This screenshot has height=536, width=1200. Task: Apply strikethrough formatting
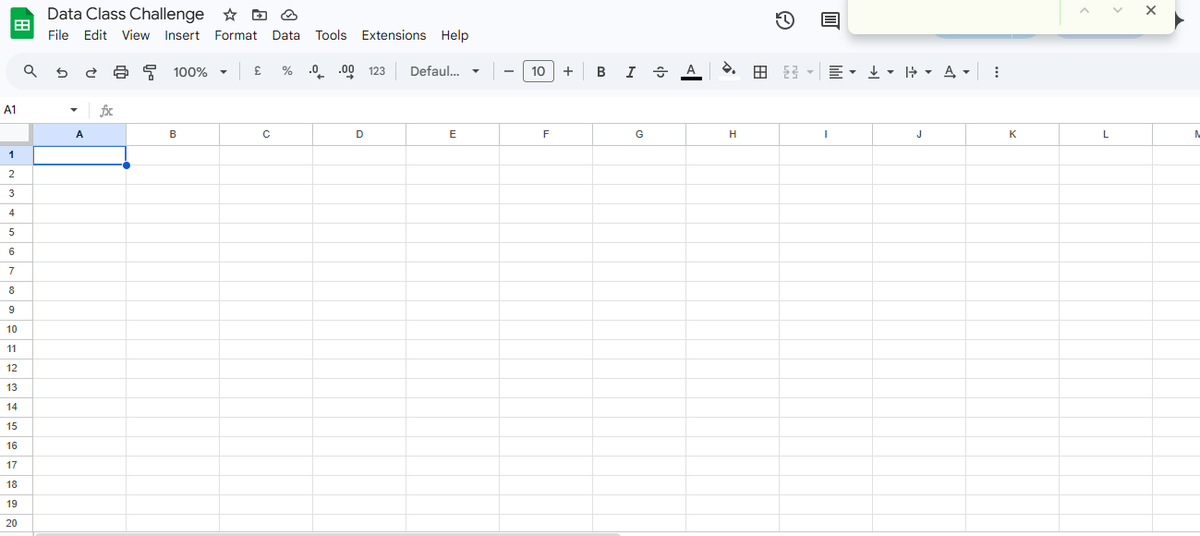pos(660,72)
